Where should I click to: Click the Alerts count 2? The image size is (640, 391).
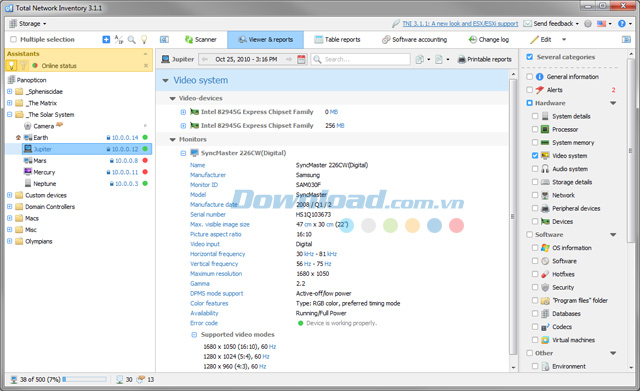pyautogui.click(x=613, y=90)
